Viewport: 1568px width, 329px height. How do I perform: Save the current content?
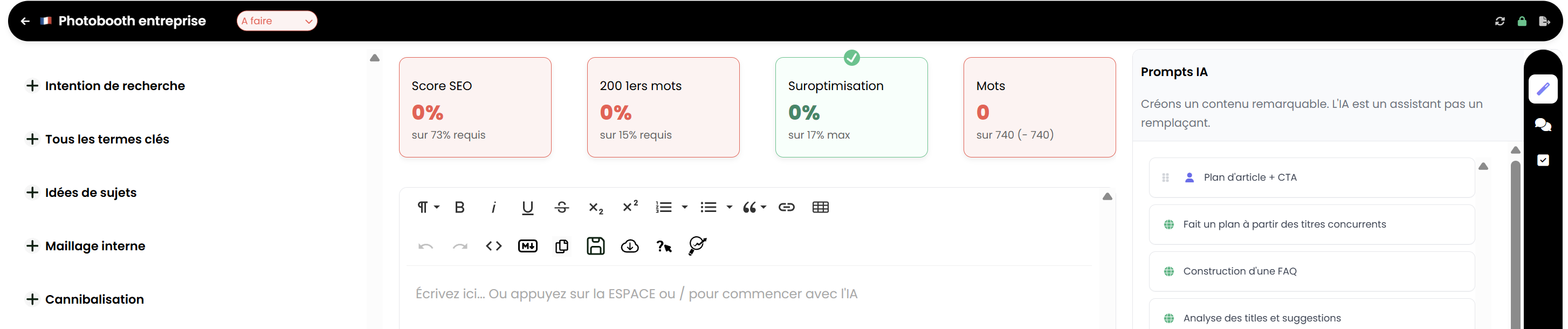pos(595,246)
